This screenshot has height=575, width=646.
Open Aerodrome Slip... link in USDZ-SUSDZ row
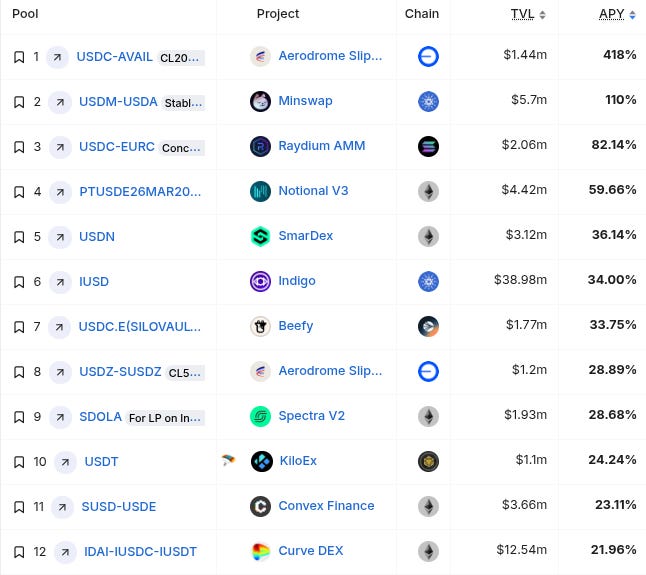tap(330, 371)
